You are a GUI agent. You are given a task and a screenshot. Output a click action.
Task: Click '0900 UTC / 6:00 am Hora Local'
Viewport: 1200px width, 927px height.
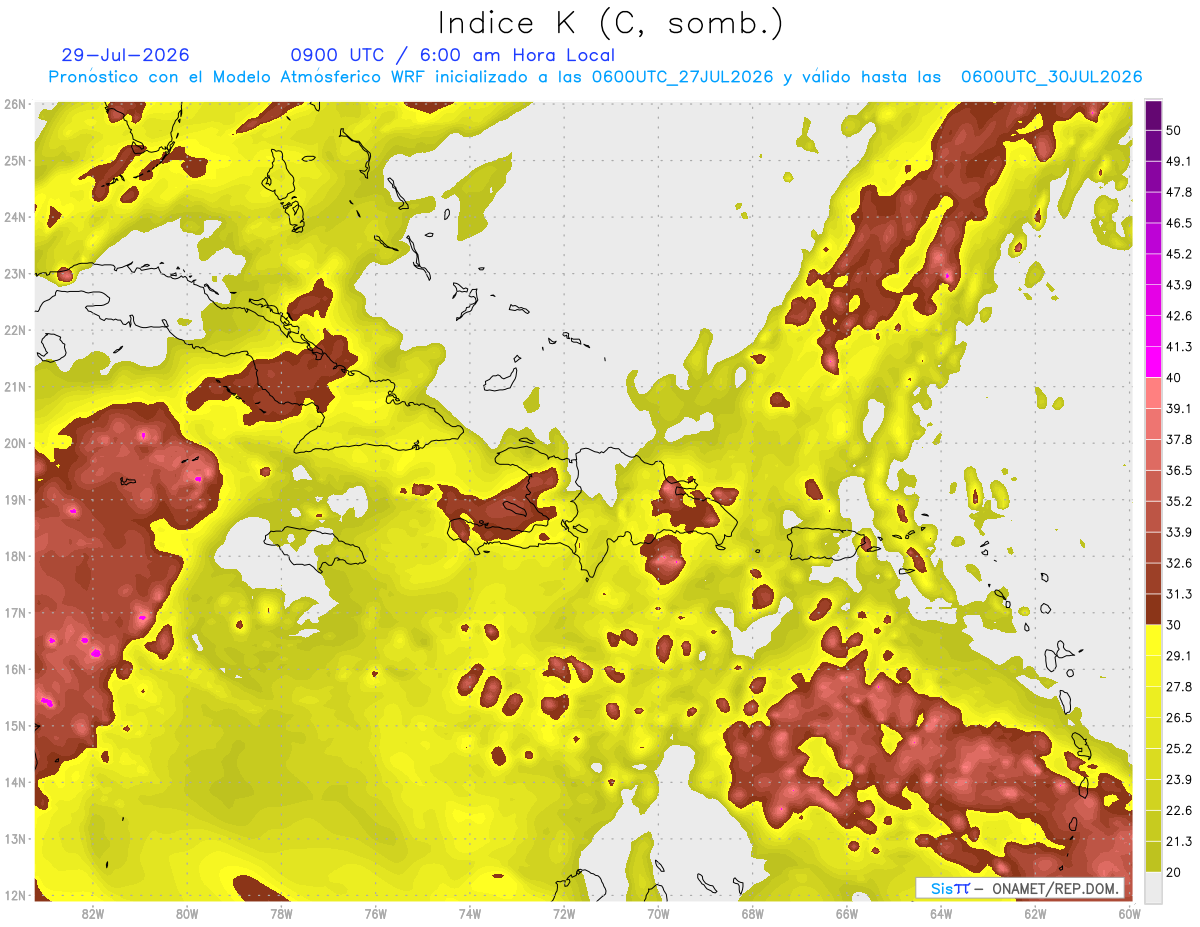[x=453, y=55]
